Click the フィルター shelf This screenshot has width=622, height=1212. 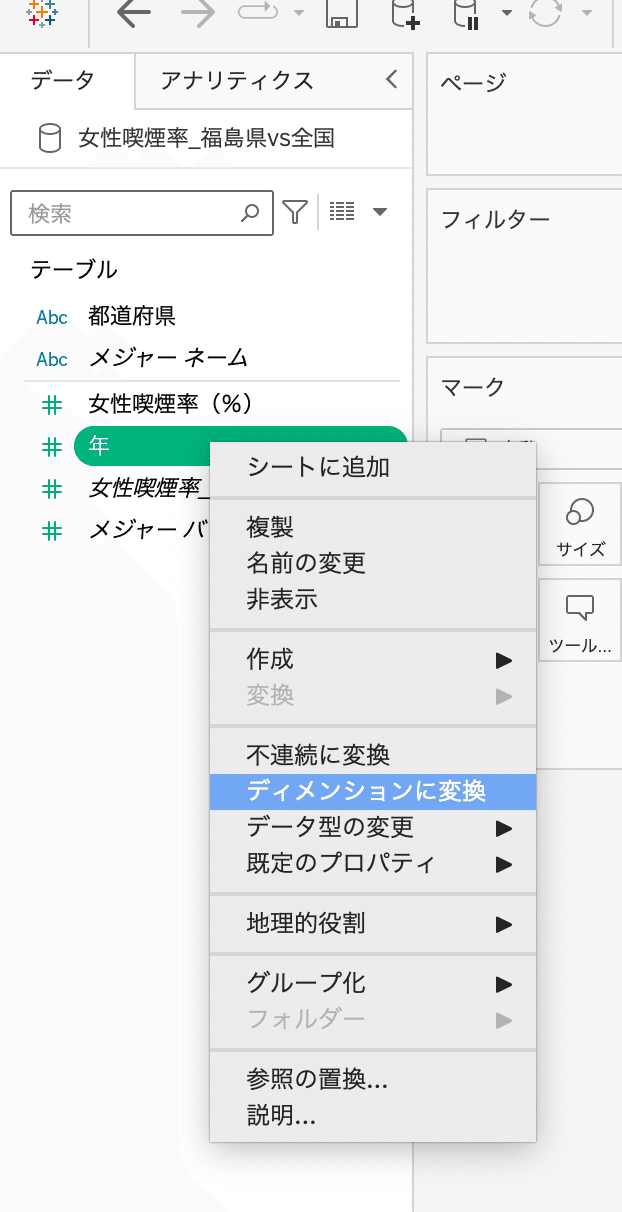(524, 266)
